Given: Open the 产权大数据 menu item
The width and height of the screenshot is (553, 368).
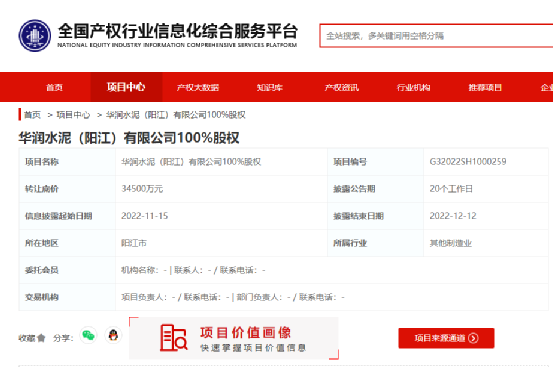Looking at the screenshot, I should 198,88.
